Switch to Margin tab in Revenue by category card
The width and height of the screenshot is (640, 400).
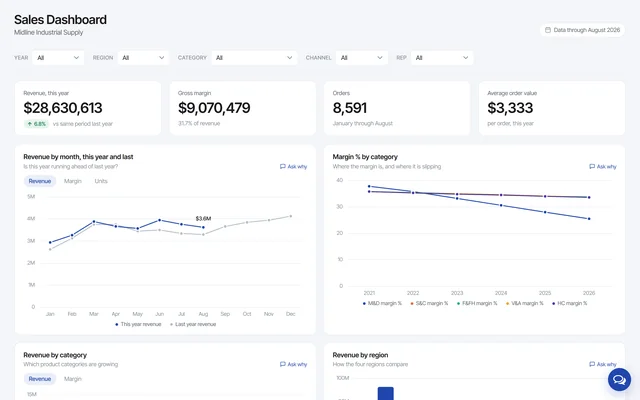tap(73, 379)
